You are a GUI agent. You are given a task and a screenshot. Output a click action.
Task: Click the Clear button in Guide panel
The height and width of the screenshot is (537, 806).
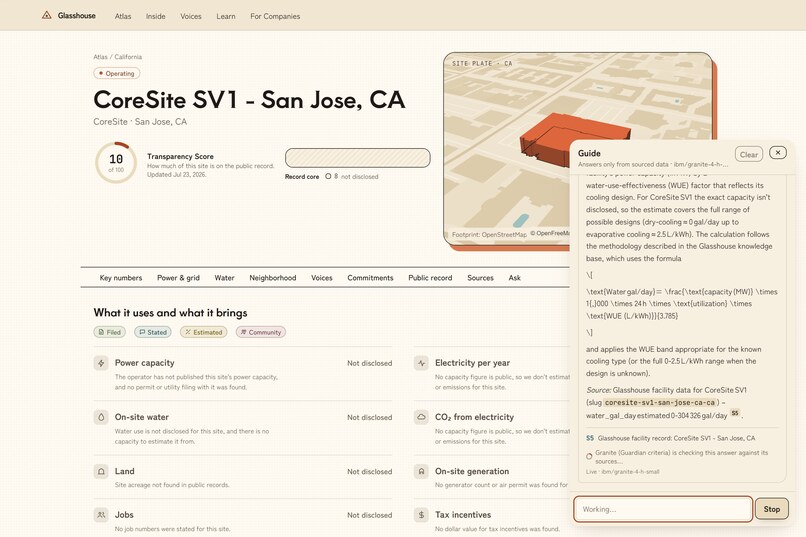[x=749, y=154]
